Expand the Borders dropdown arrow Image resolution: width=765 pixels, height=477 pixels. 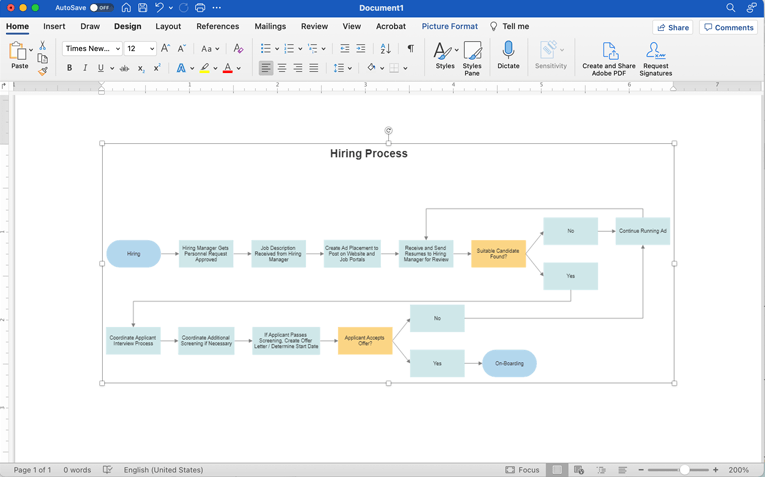click(x=405, y=68)
